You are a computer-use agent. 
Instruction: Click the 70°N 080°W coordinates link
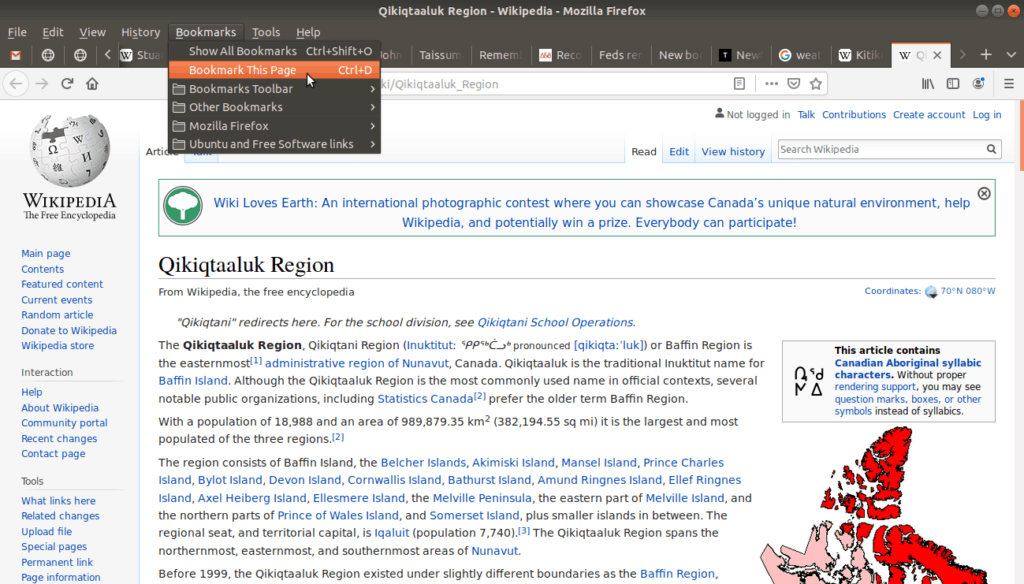(968, 291)
